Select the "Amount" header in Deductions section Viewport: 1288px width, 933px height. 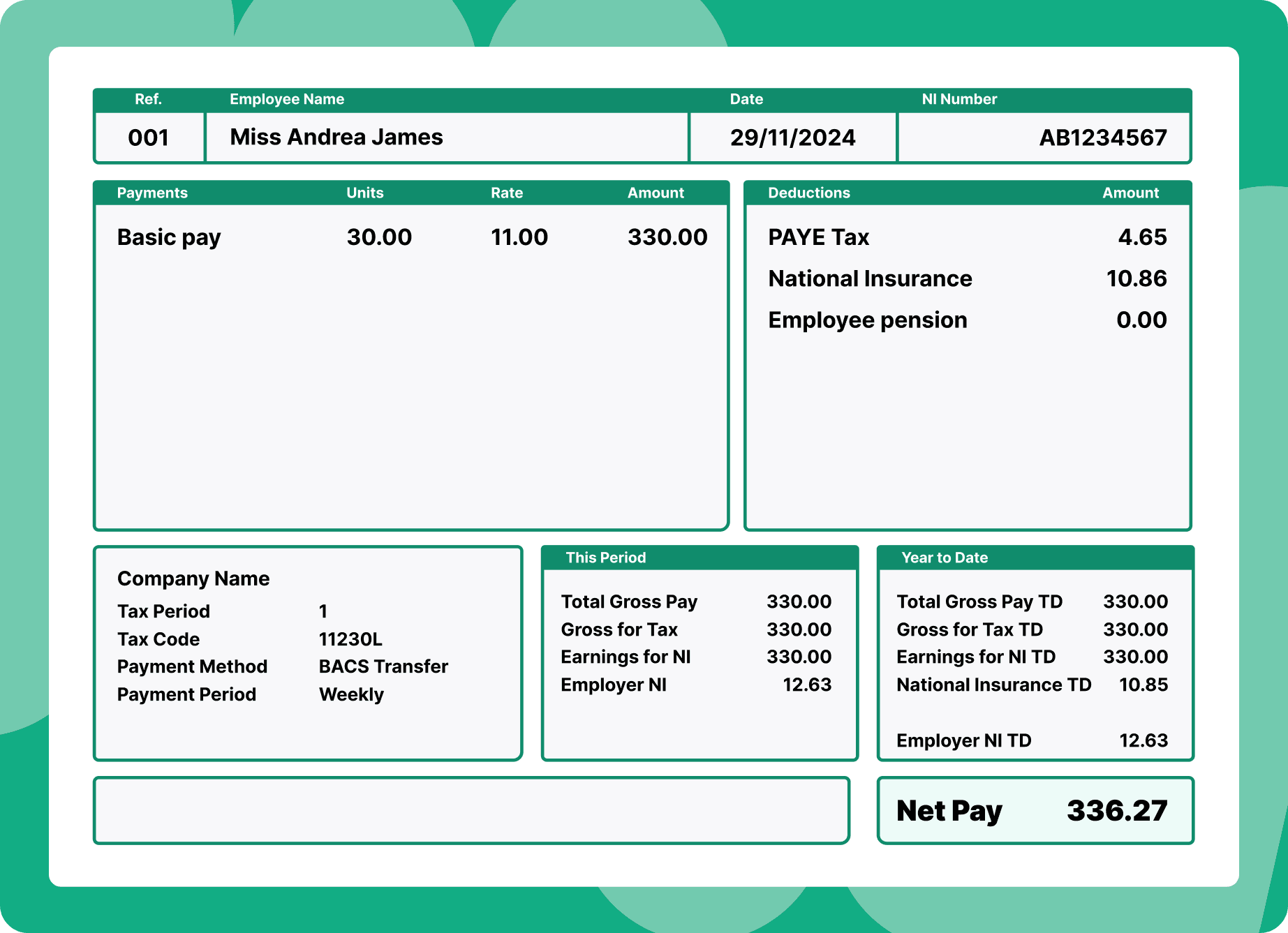click(1130, 193)
